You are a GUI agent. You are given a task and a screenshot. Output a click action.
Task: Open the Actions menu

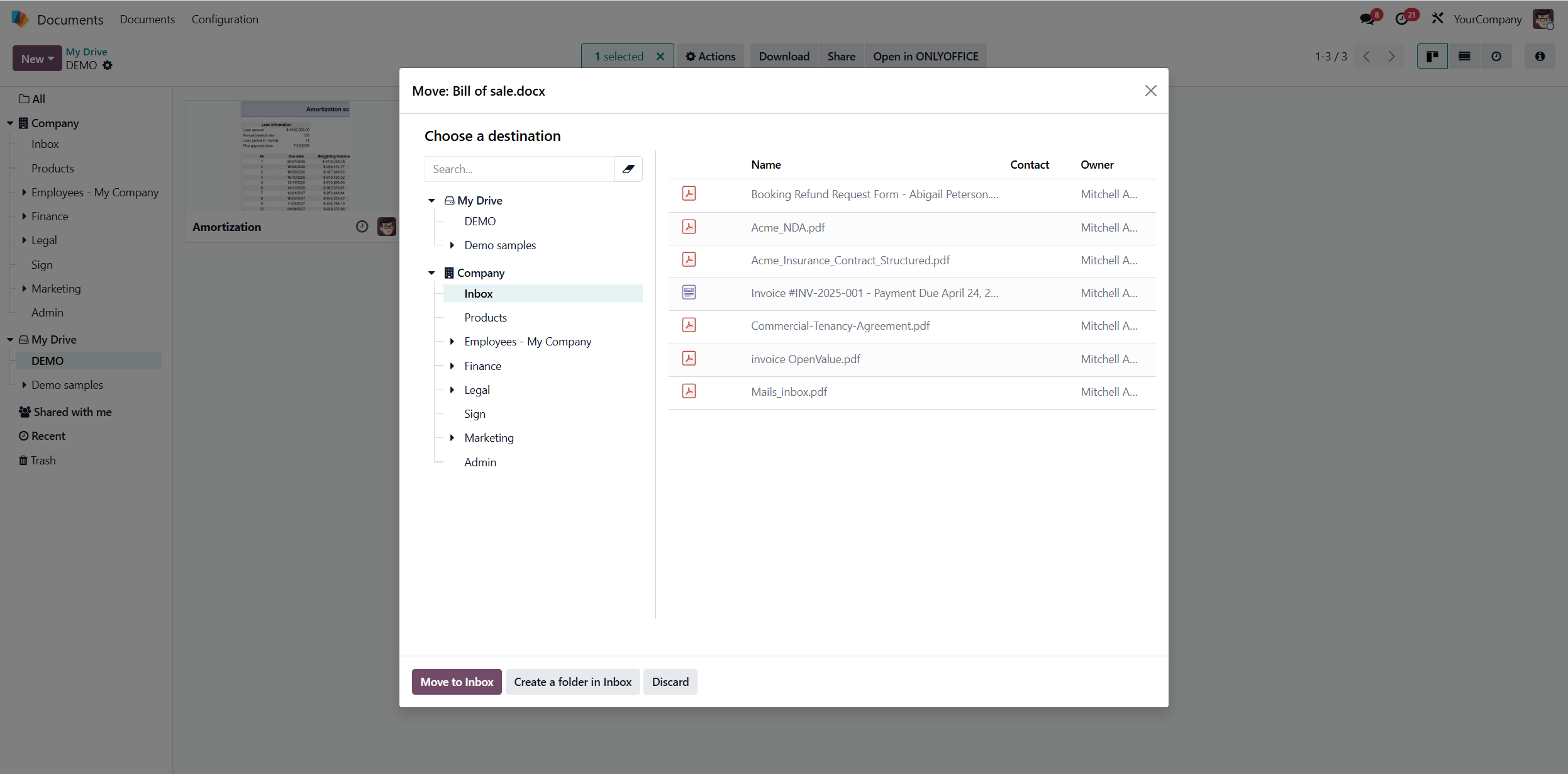pyautogui.click(x=710, y=56)
